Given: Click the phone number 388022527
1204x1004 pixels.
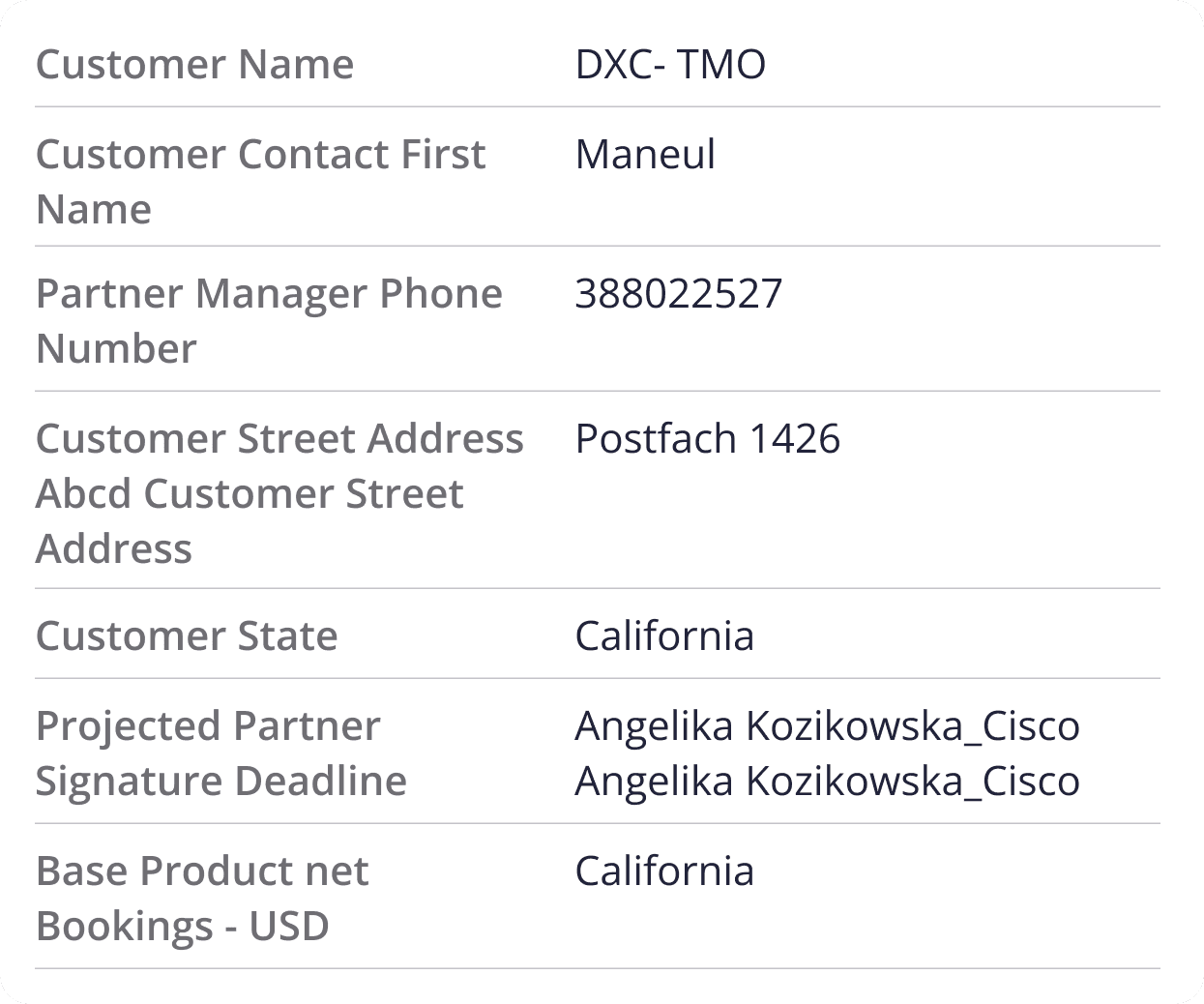Looking at the screenshot, I should (x=679, y=294).
